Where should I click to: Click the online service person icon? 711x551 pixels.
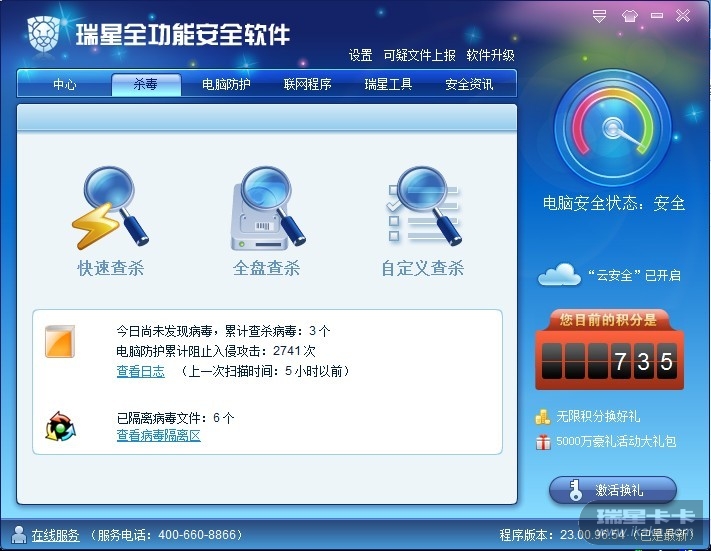[19, 534]
